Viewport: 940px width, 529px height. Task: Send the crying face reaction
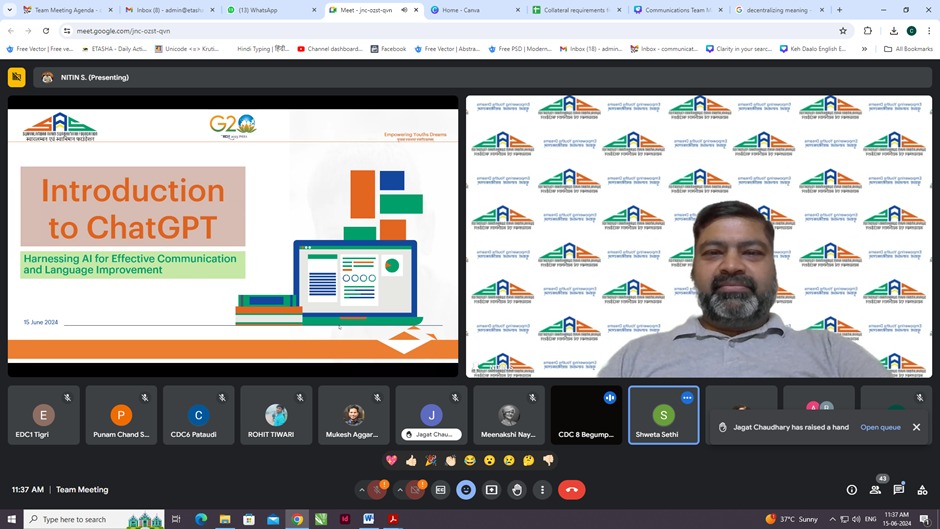[x=509, y=460]
